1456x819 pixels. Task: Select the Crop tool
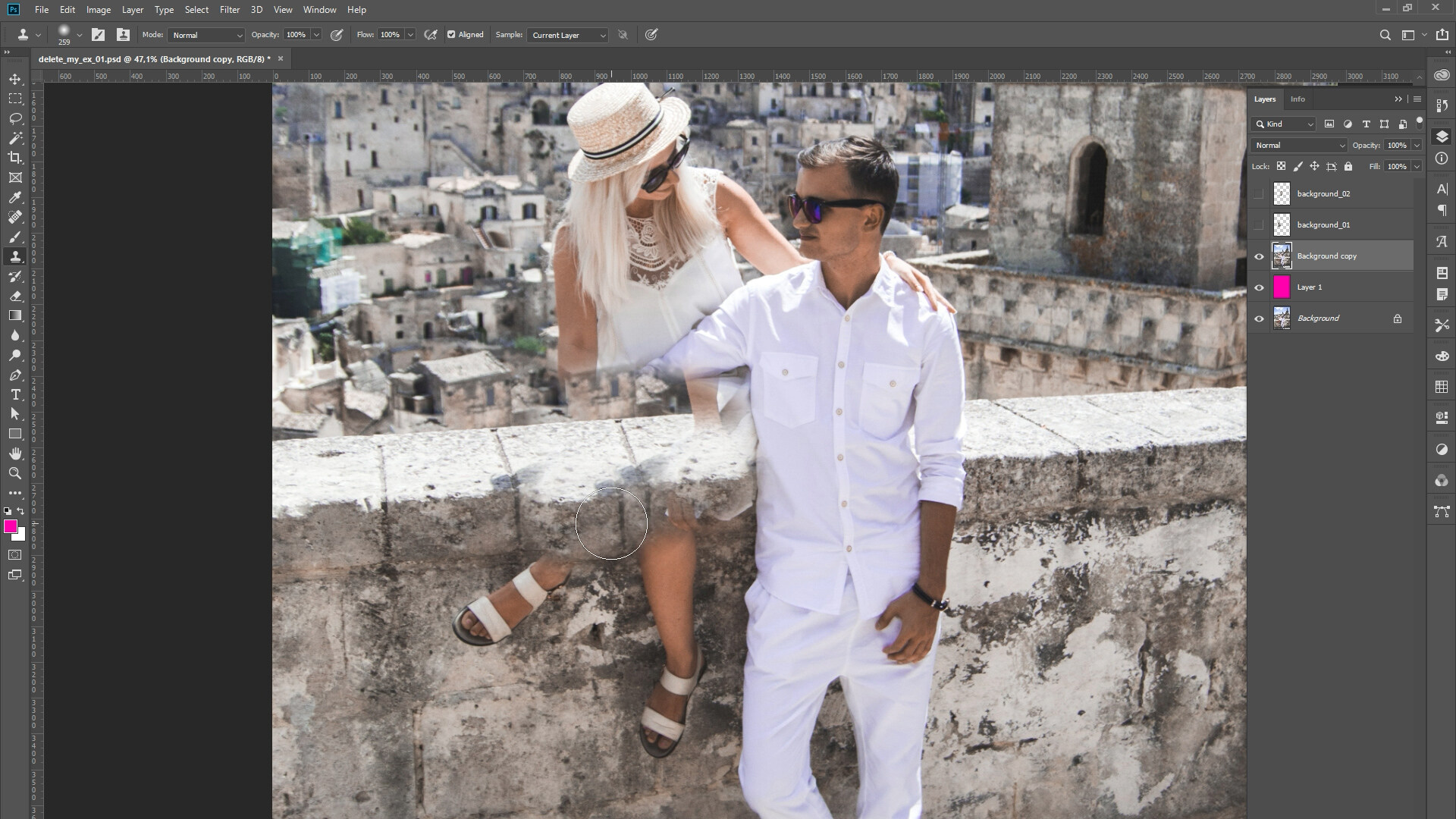click(15, 158)
